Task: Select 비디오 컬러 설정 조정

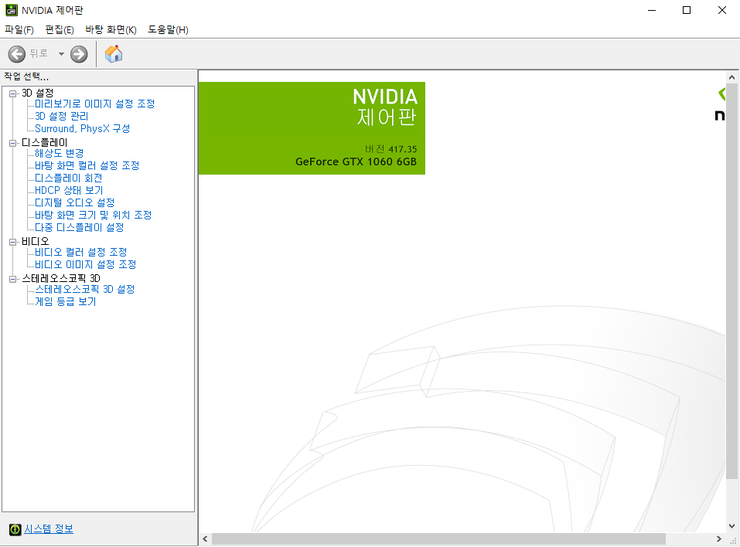Action: tap(81, 252)
